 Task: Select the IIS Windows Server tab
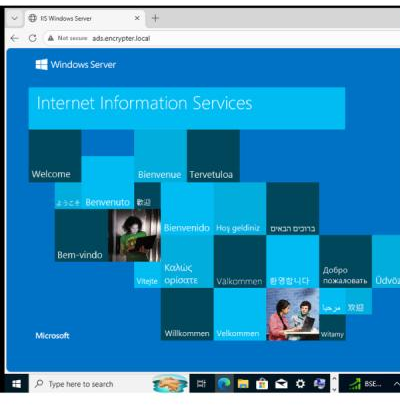[85, 19]
